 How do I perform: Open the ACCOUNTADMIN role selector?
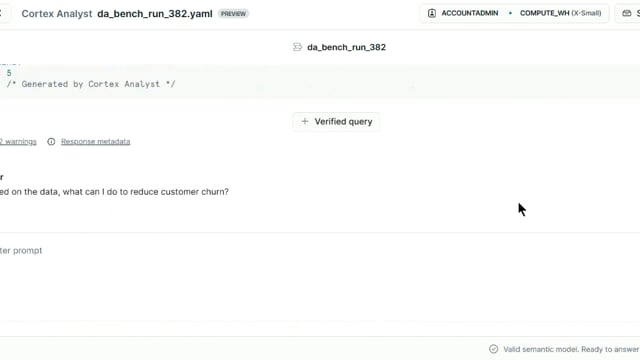(464, 13)
